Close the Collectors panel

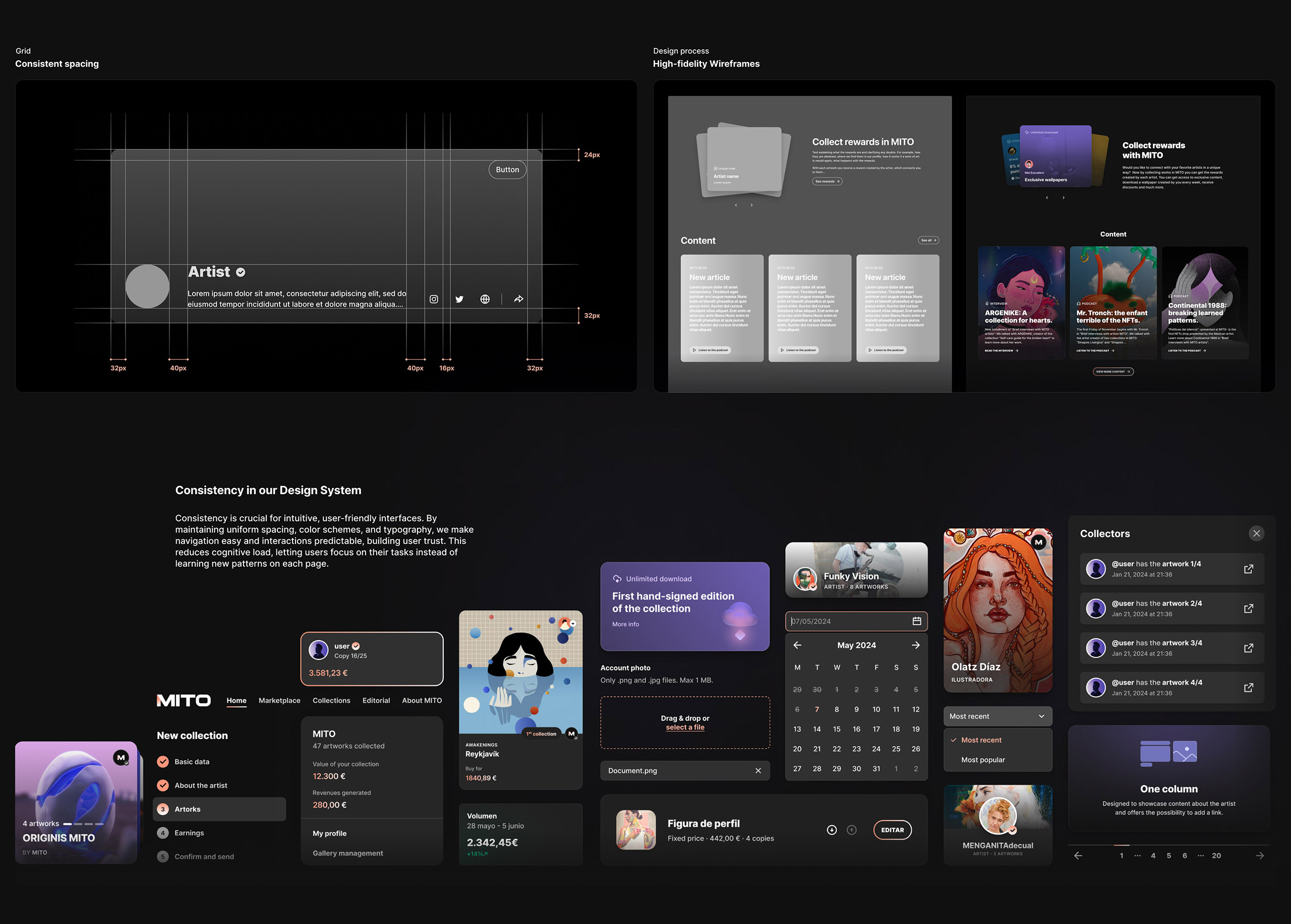click(1256, 533)
